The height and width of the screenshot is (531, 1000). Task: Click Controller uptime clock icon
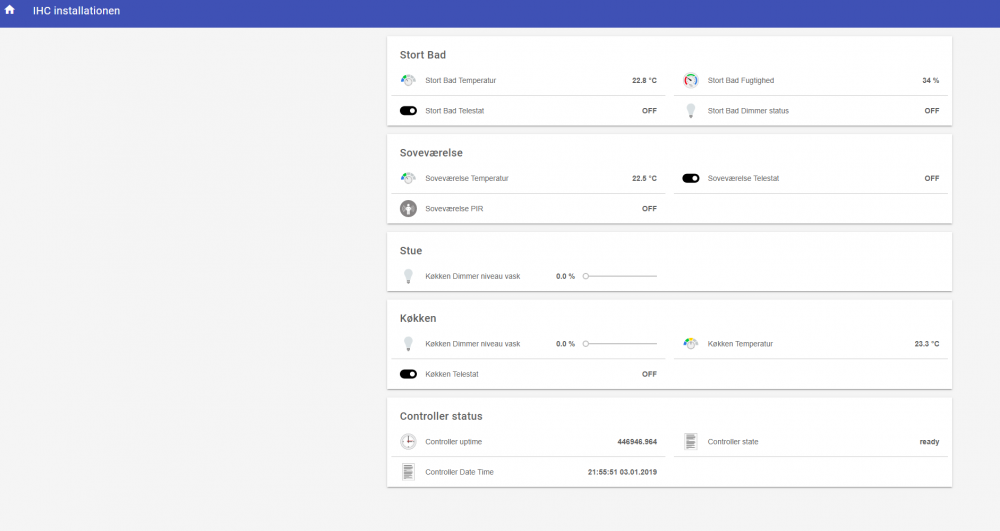tap(408, 441)
